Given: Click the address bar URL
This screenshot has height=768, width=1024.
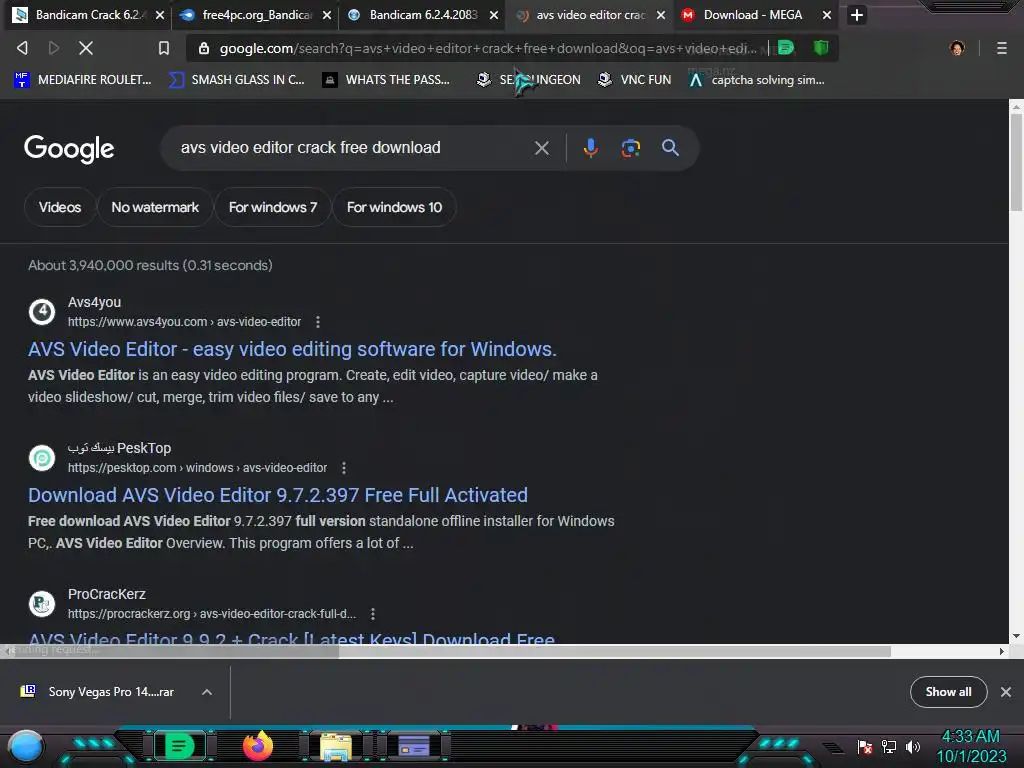Looking at the screenshot, I should coord(488,48).
